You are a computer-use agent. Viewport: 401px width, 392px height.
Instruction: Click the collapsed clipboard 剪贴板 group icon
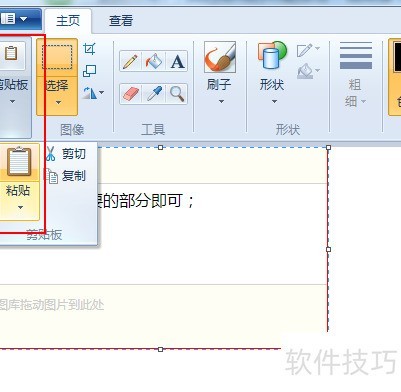pyautogui.click(x=11, y=55)
